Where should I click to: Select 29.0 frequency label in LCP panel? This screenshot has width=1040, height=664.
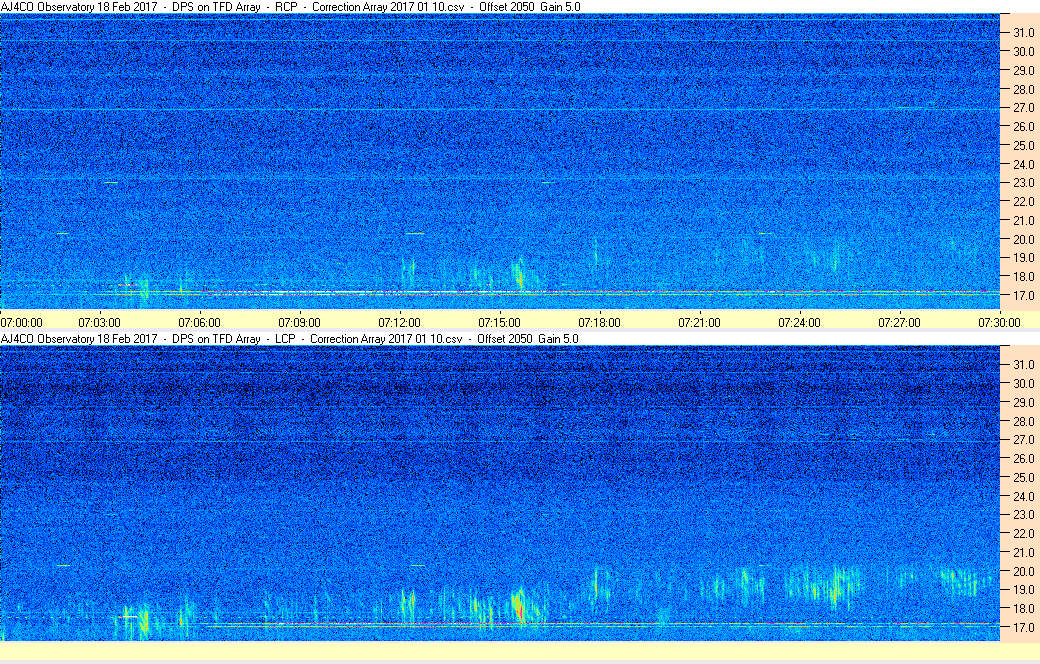pyautogui.click(x=1023, y=402)
